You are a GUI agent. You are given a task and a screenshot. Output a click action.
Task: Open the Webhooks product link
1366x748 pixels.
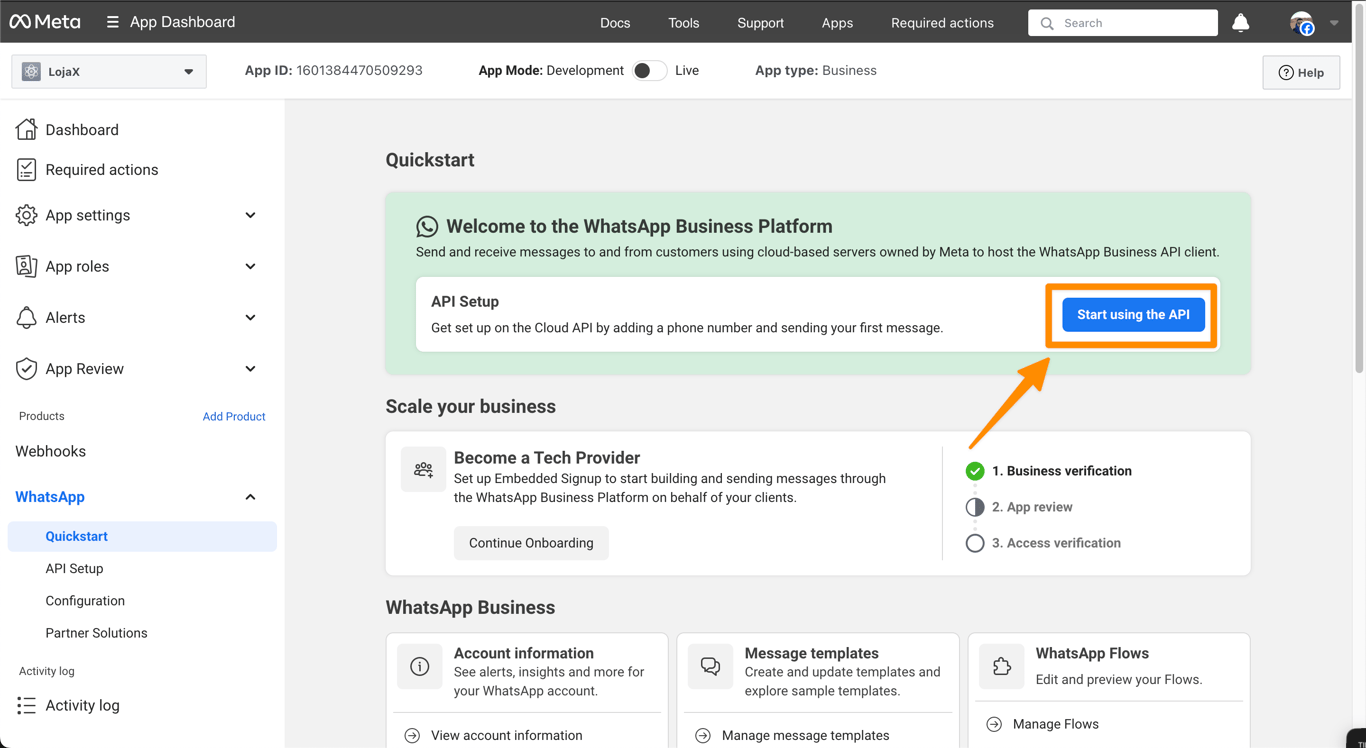coord(50,451)
